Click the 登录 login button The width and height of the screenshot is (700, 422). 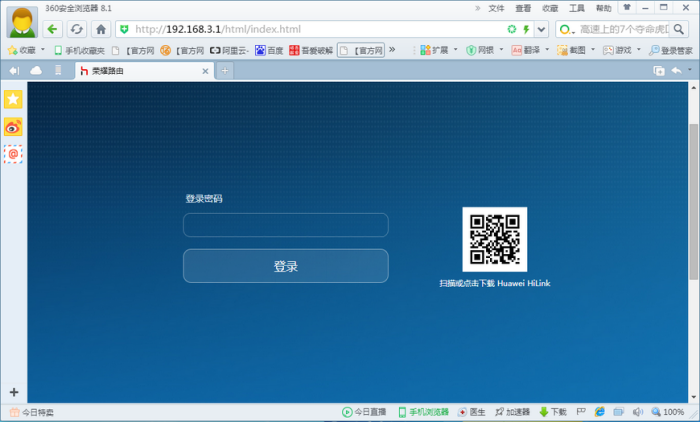point(286,266)
